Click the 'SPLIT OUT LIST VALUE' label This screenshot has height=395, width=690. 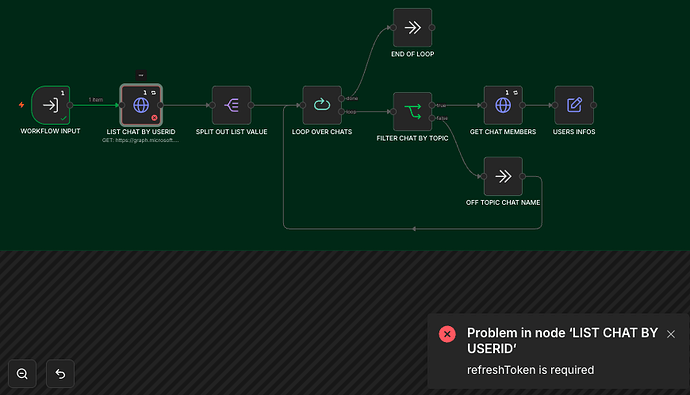(x=231, y=132)
